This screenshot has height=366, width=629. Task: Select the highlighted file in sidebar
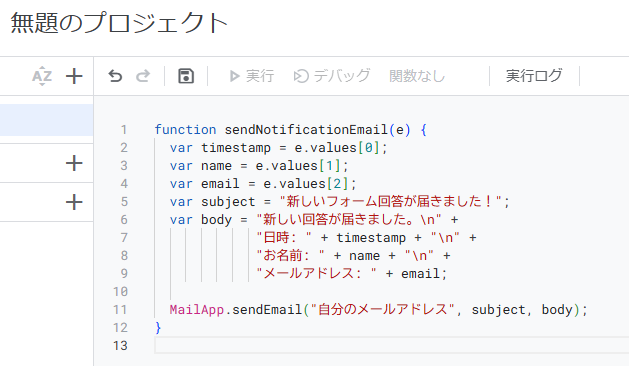pyautogui.click(x=47, y=120)
